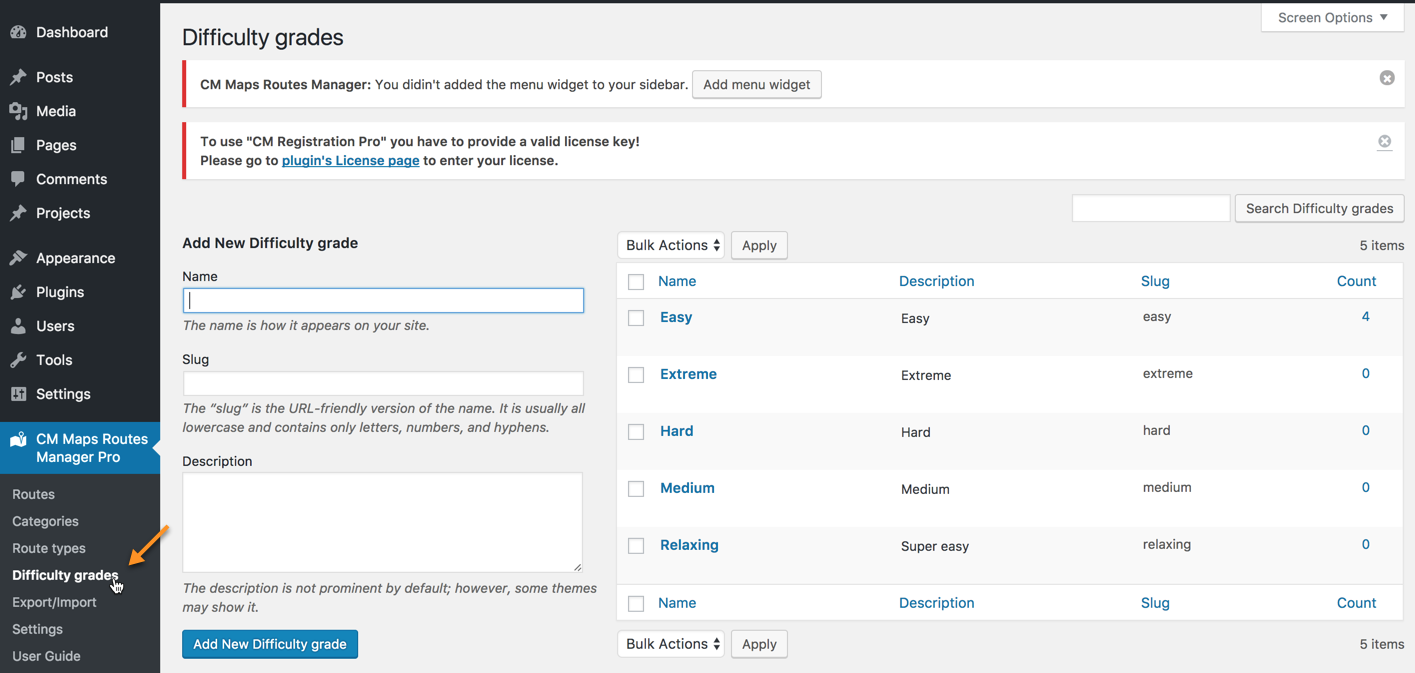
Task: Click the Users person icon
Action: click(18, 326)
